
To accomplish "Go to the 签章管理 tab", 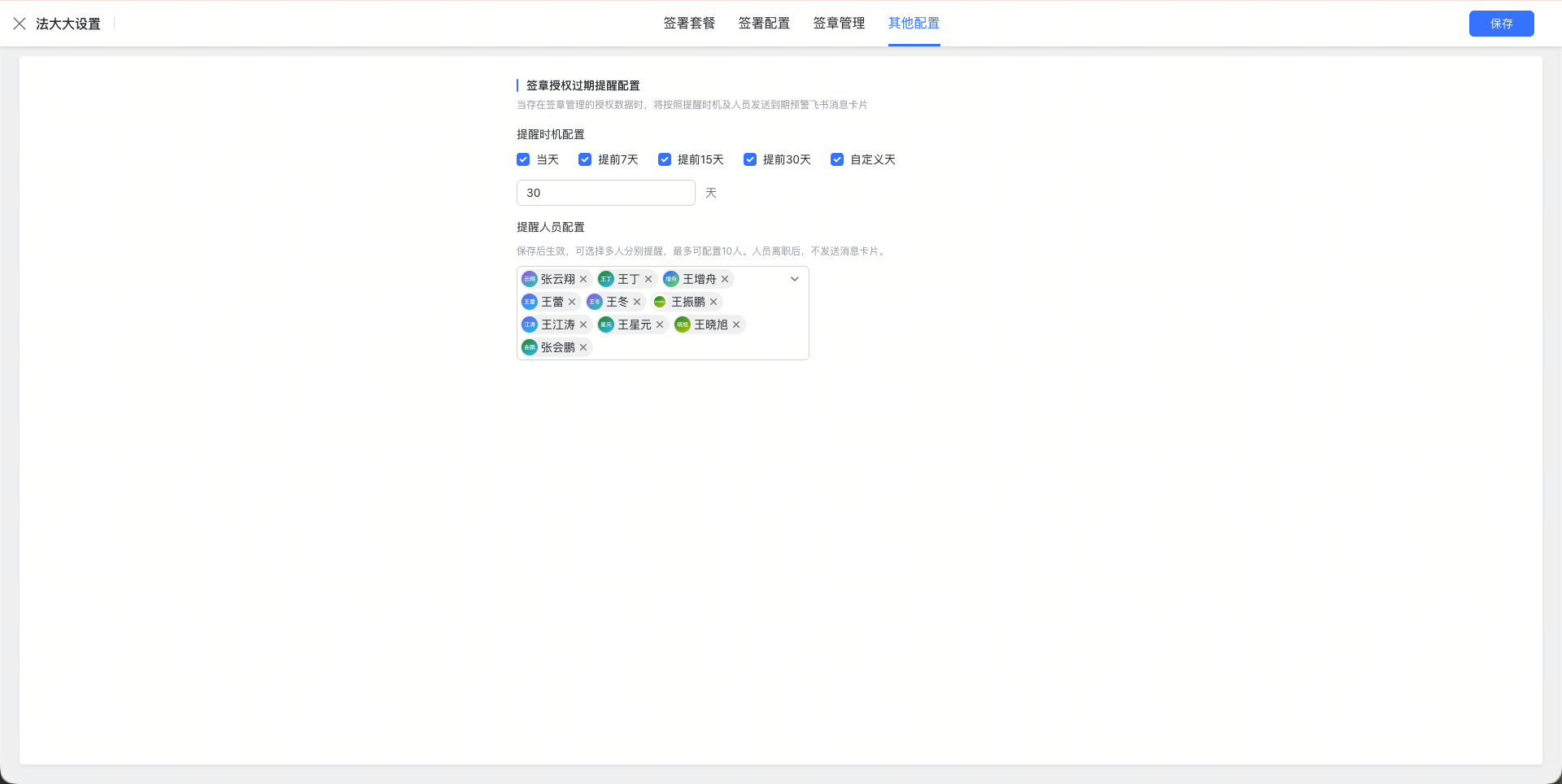I will 839,24.
